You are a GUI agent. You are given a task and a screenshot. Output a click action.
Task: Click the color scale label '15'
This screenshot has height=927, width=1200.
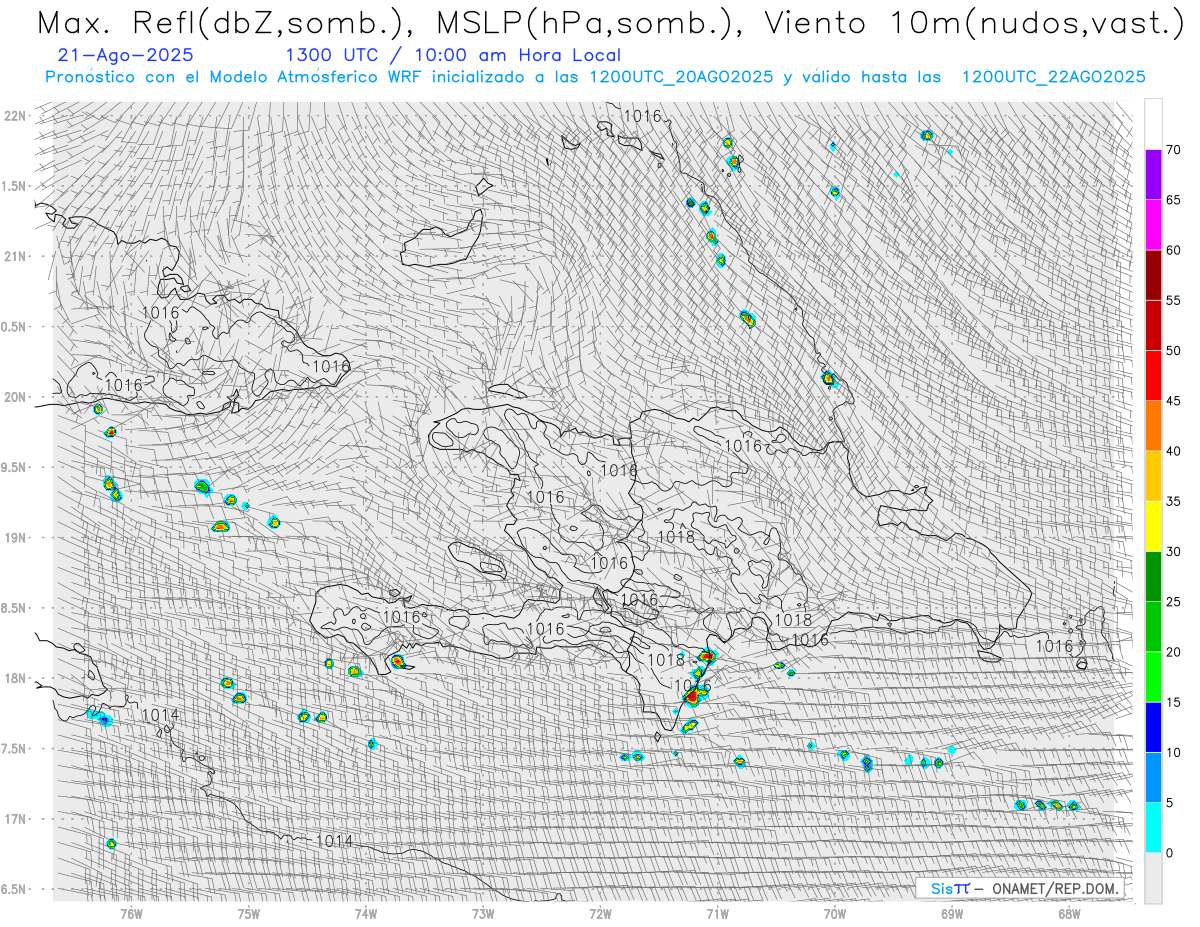tap(1173, 702)
